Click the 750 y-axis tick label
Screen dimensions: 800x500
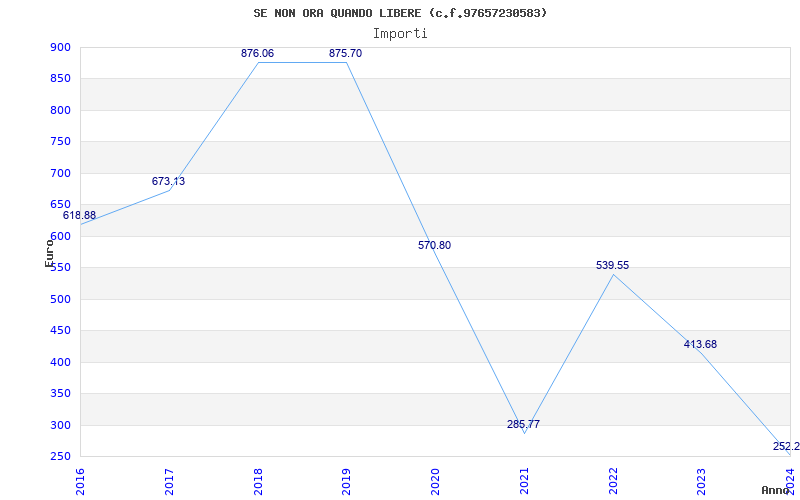[x=60, y=142]
